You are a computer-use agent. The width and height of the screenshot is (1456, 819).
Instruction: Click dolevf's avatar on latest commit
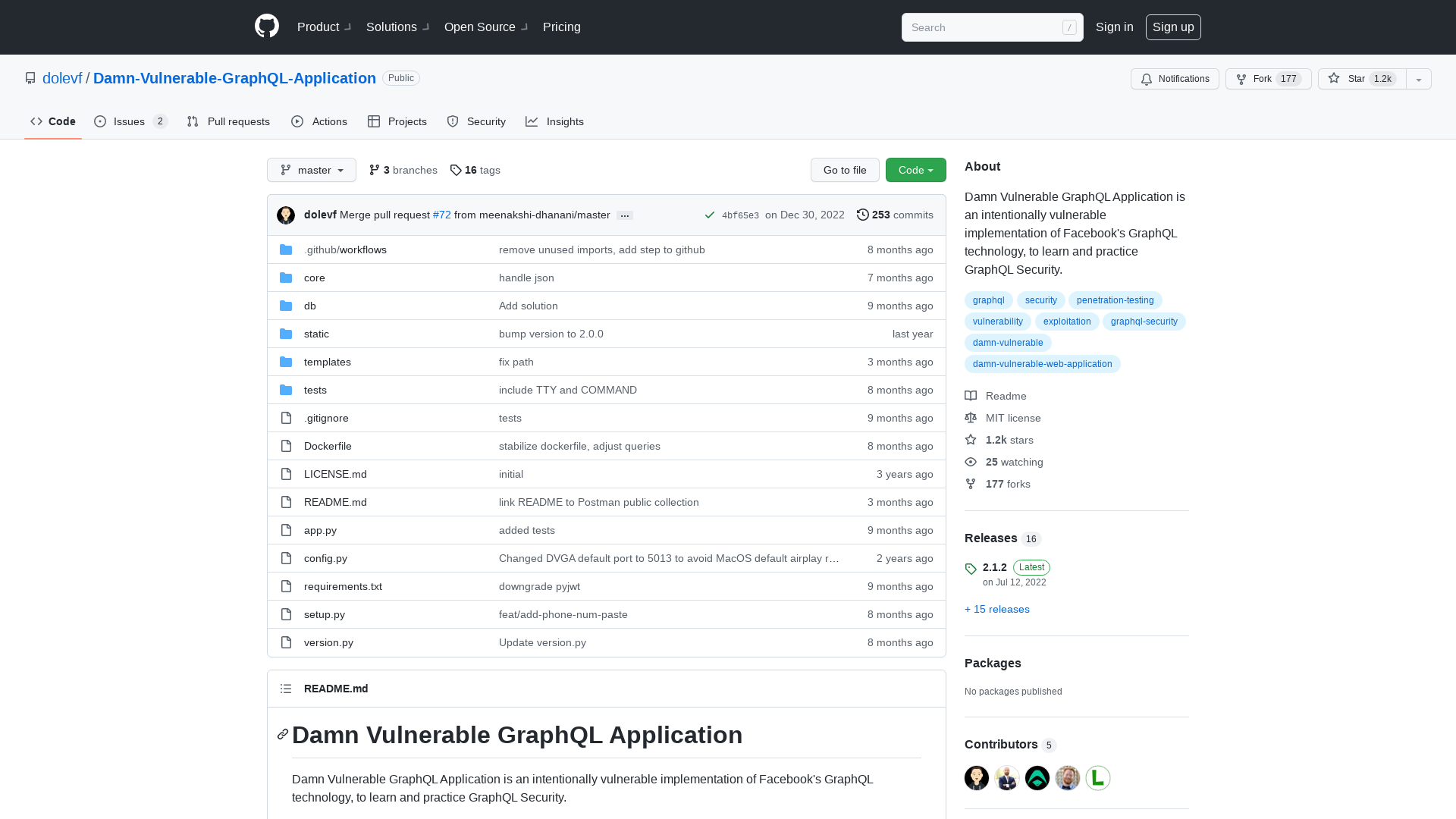[x=286, y=215]
